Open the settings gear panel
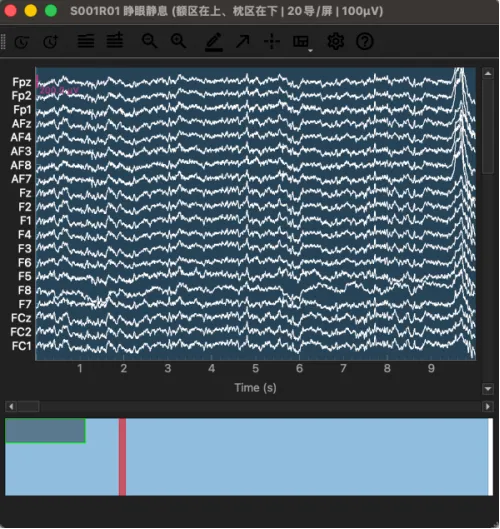The height and width of the screenshot is (529, 500). click(x=335, y=42)
